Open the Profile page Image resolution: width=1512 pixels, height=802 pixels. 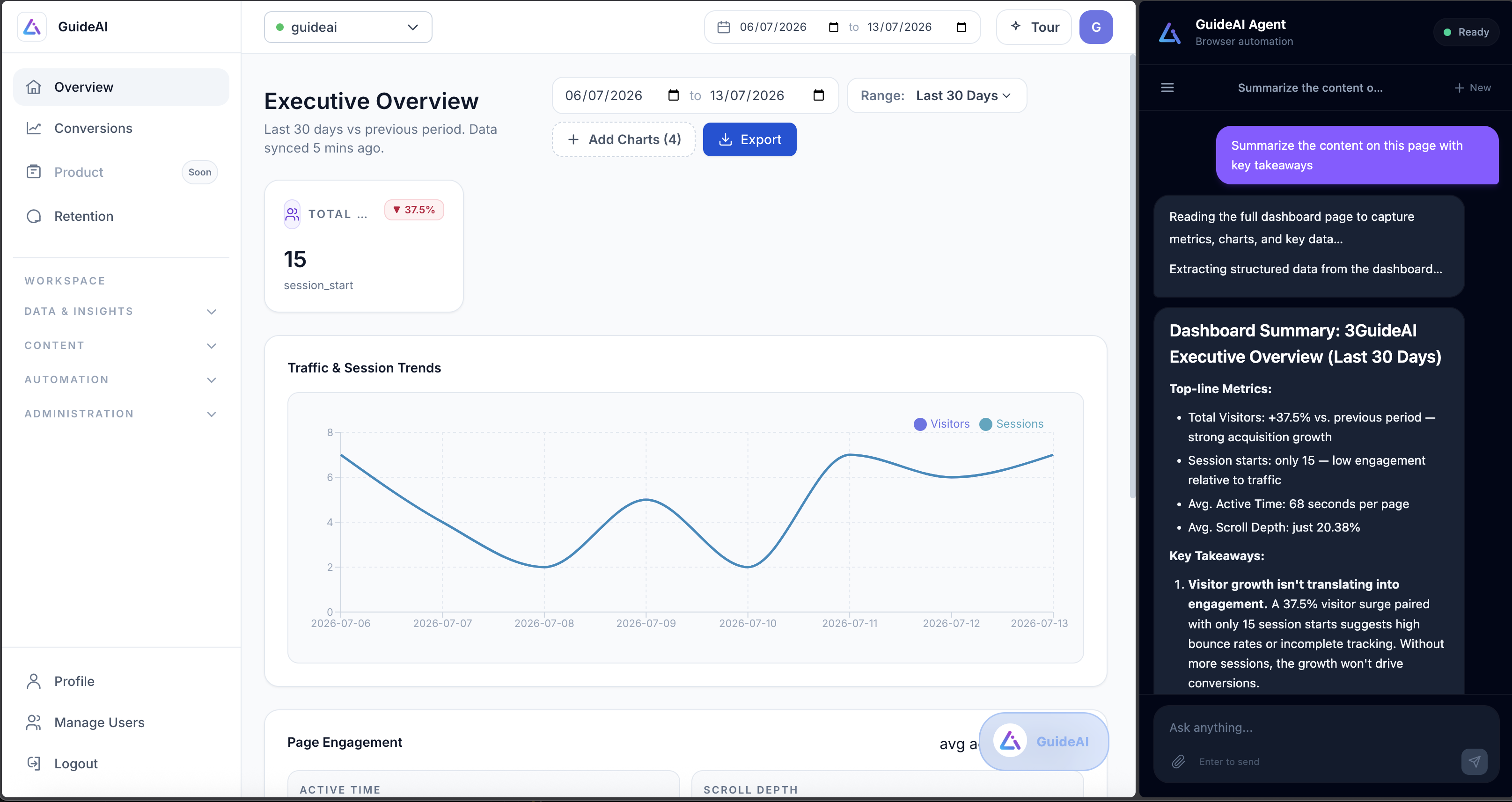coord(121,681)
